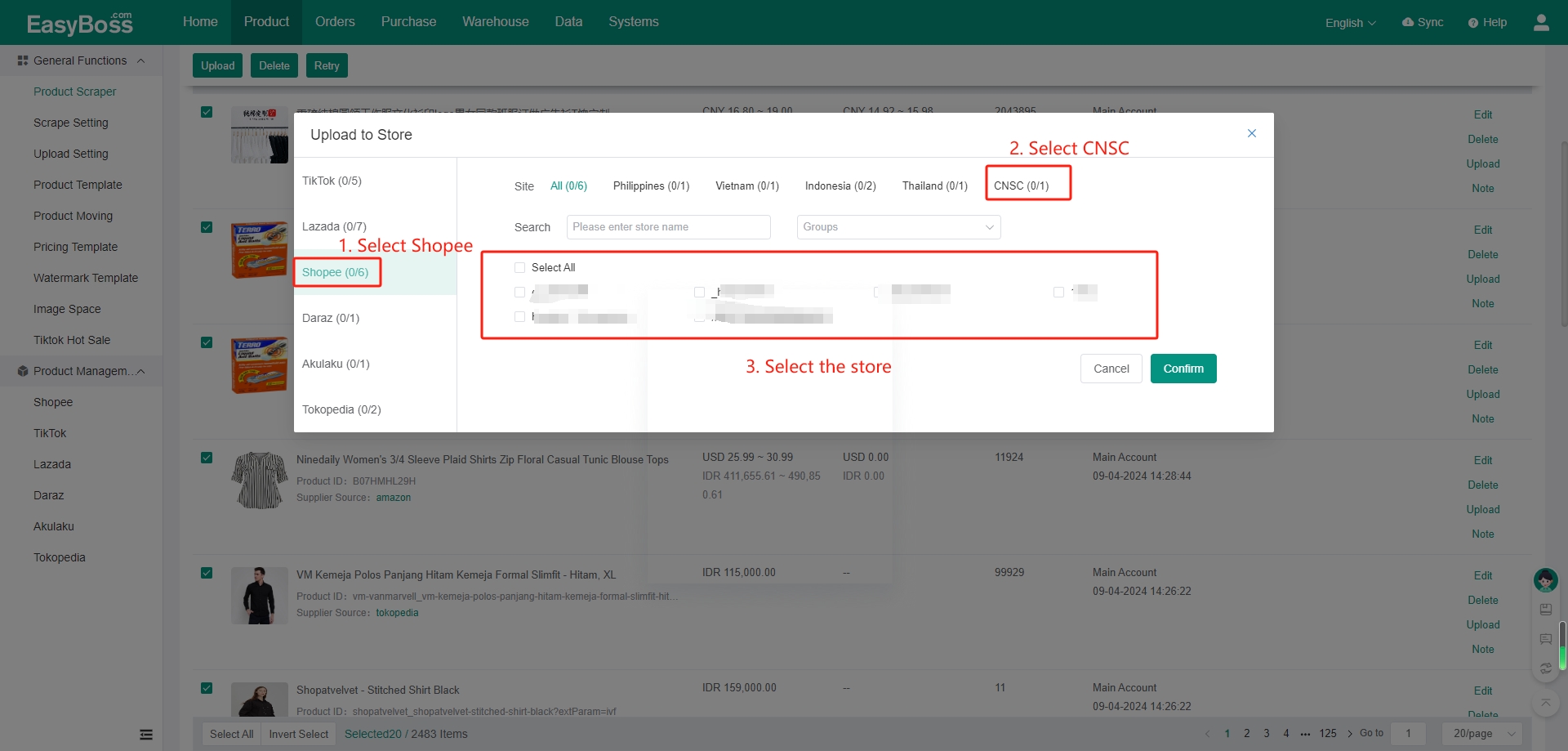Click Cancel in the upload dialog
Image resolution: width=1568 pixels, height=751 pixels.
coord(1111,369)
